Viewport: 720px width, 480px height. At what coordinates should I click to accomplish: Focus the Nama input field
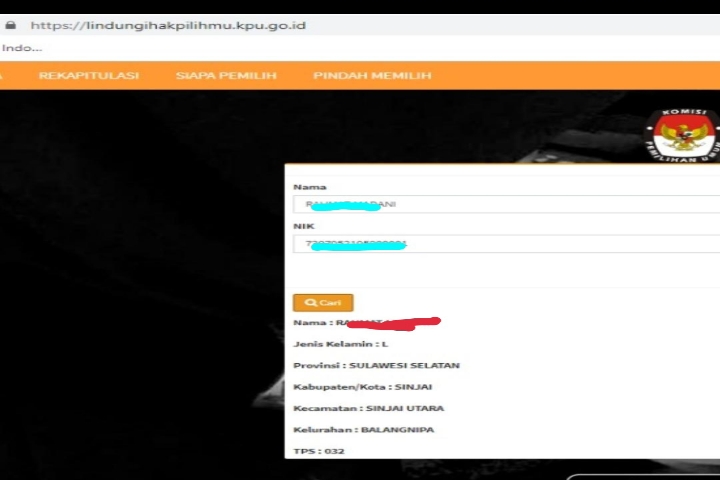506,204
